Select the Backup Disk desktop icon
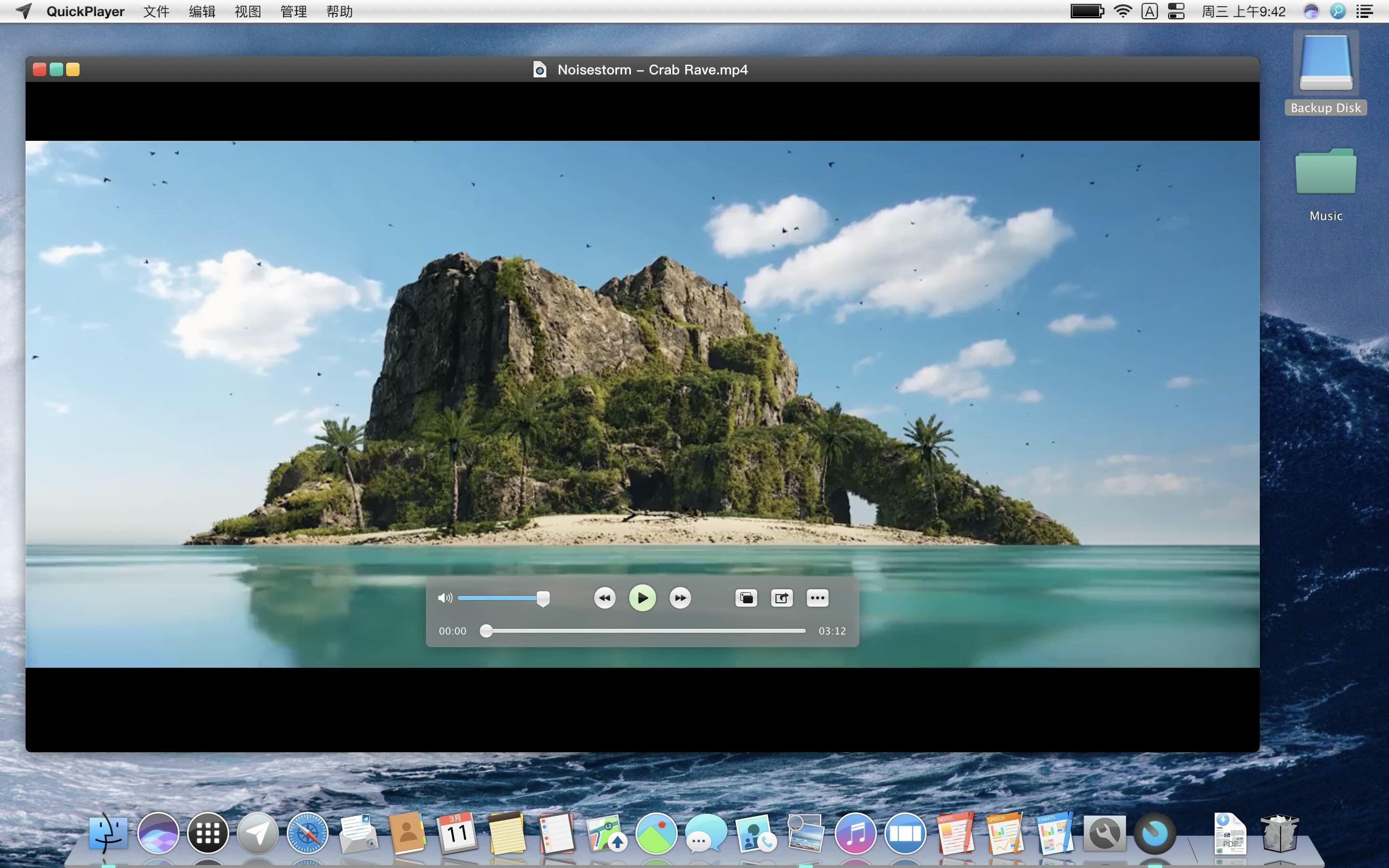Image resolution: width=1389 pixels, height=868 pixels. tap(1326, 73)
